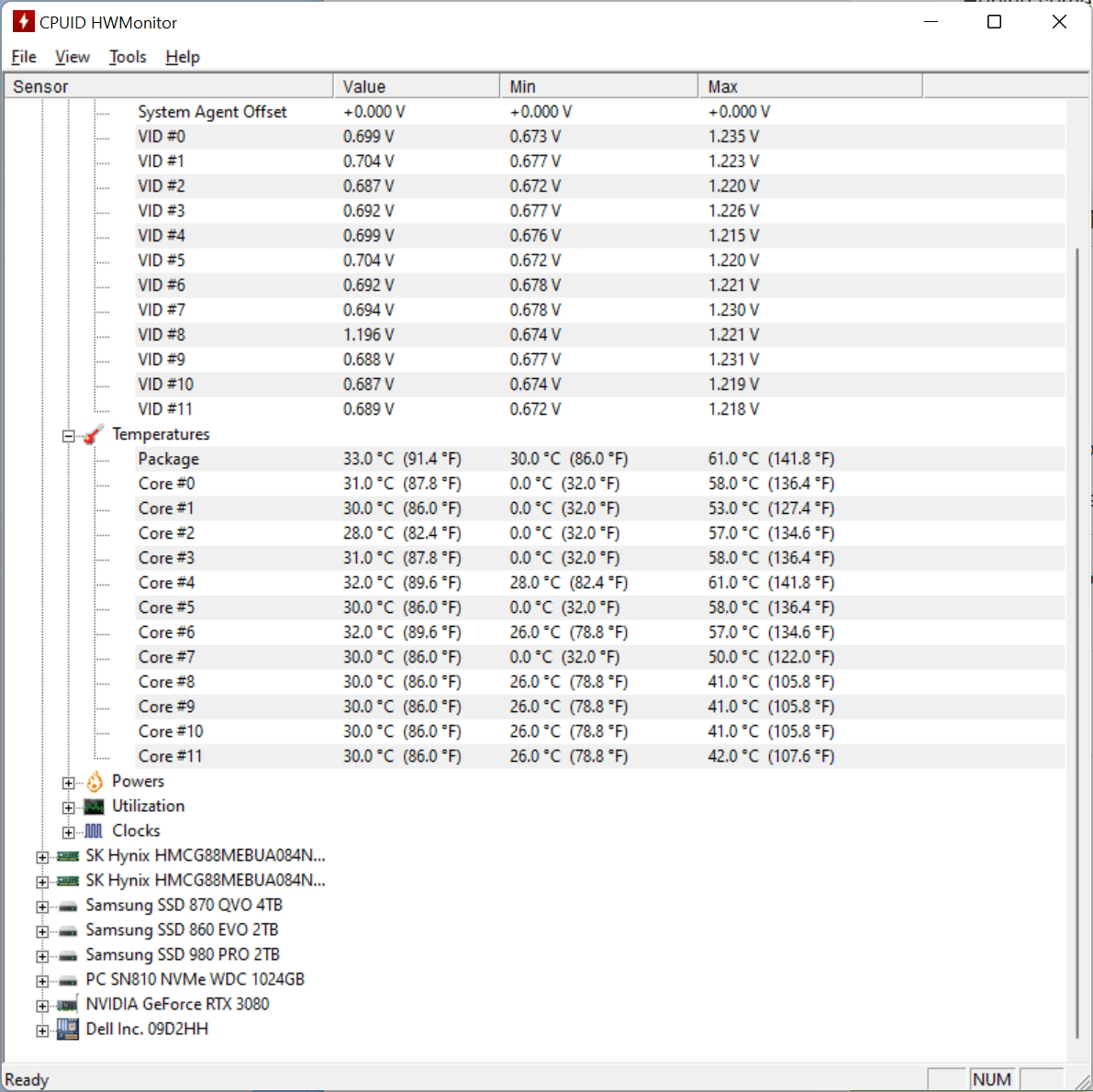Expand the Utilization section
This screenshot has width=1093, height=1092.
point(68,808)
